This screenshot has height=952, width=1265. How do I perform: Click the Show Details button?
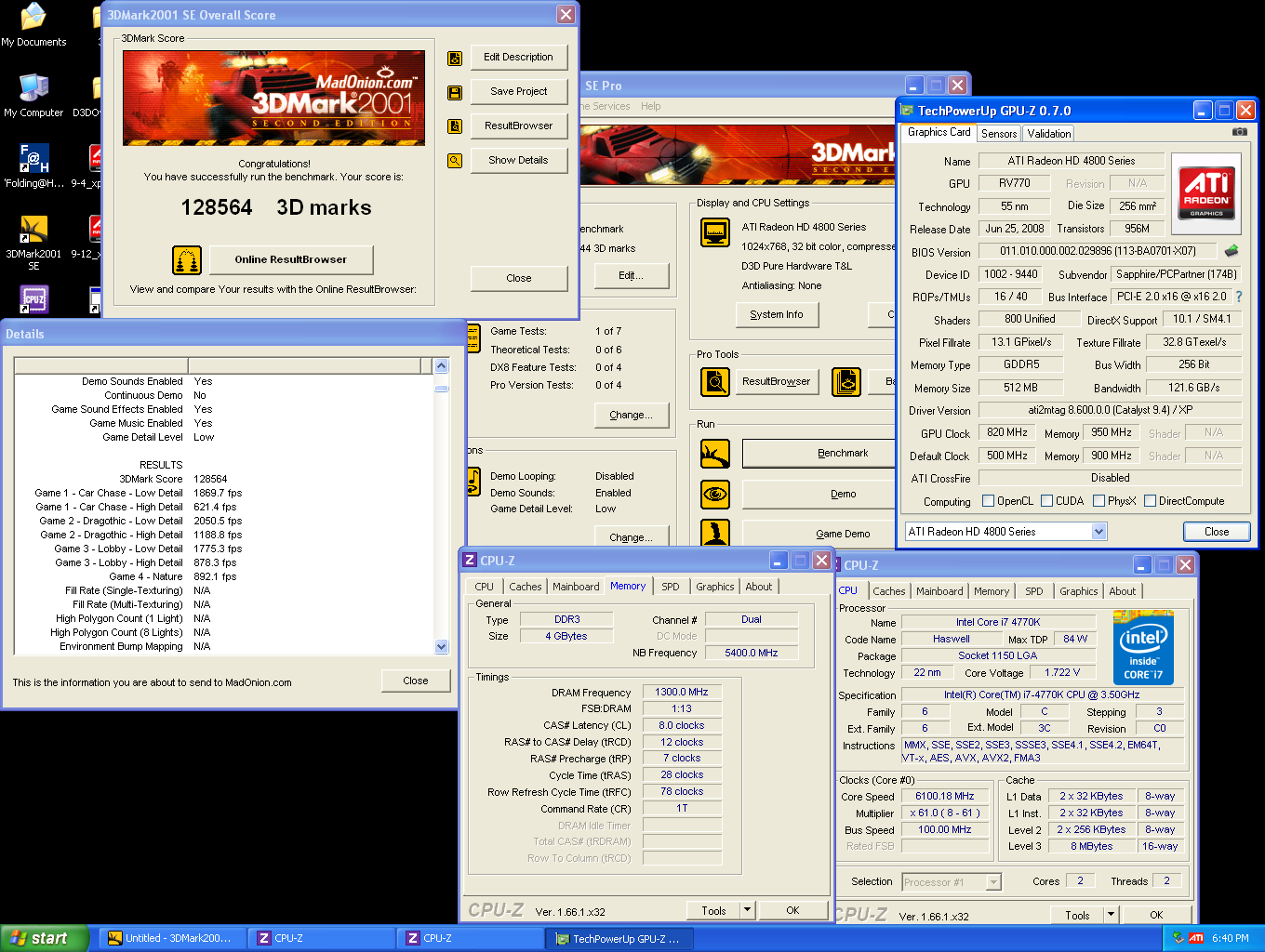point(518,161)
